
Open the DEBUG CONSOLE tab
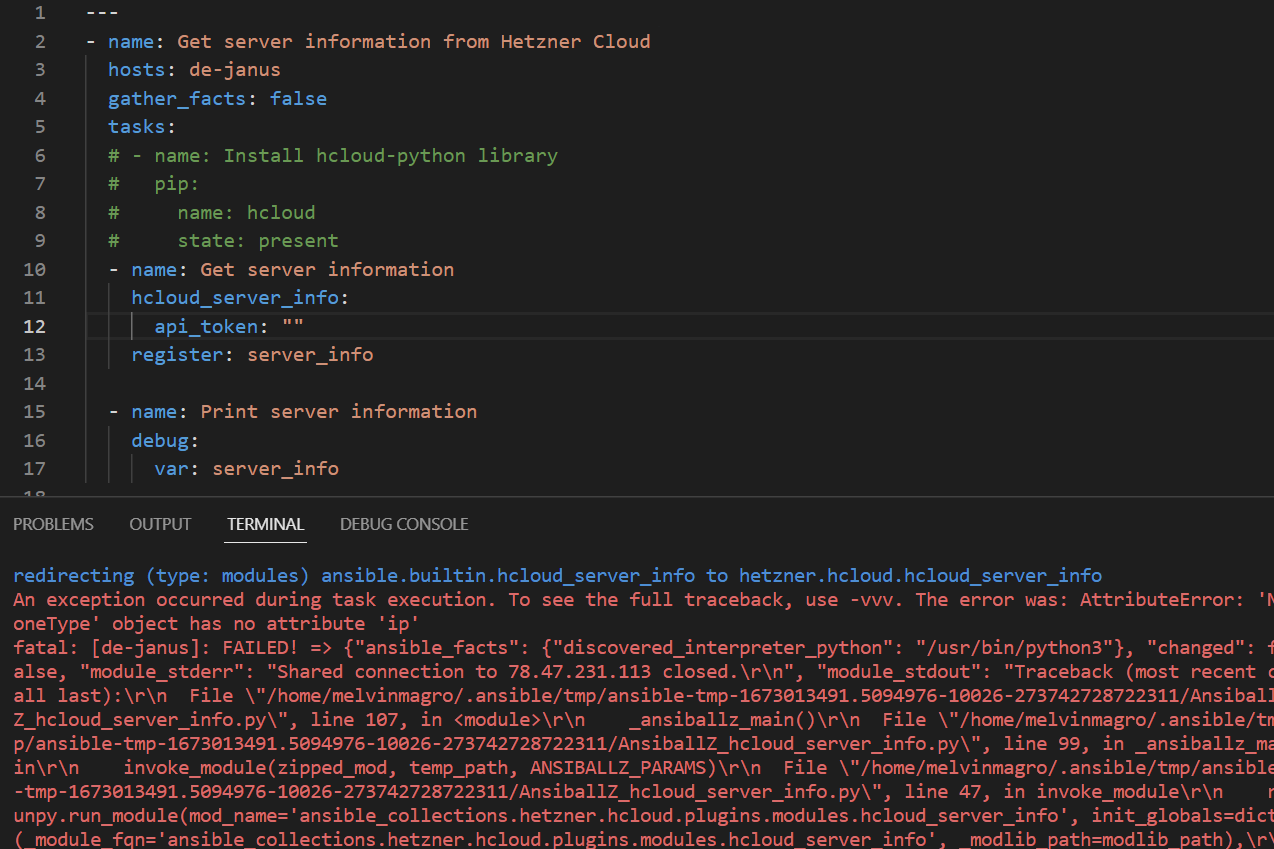404,524
